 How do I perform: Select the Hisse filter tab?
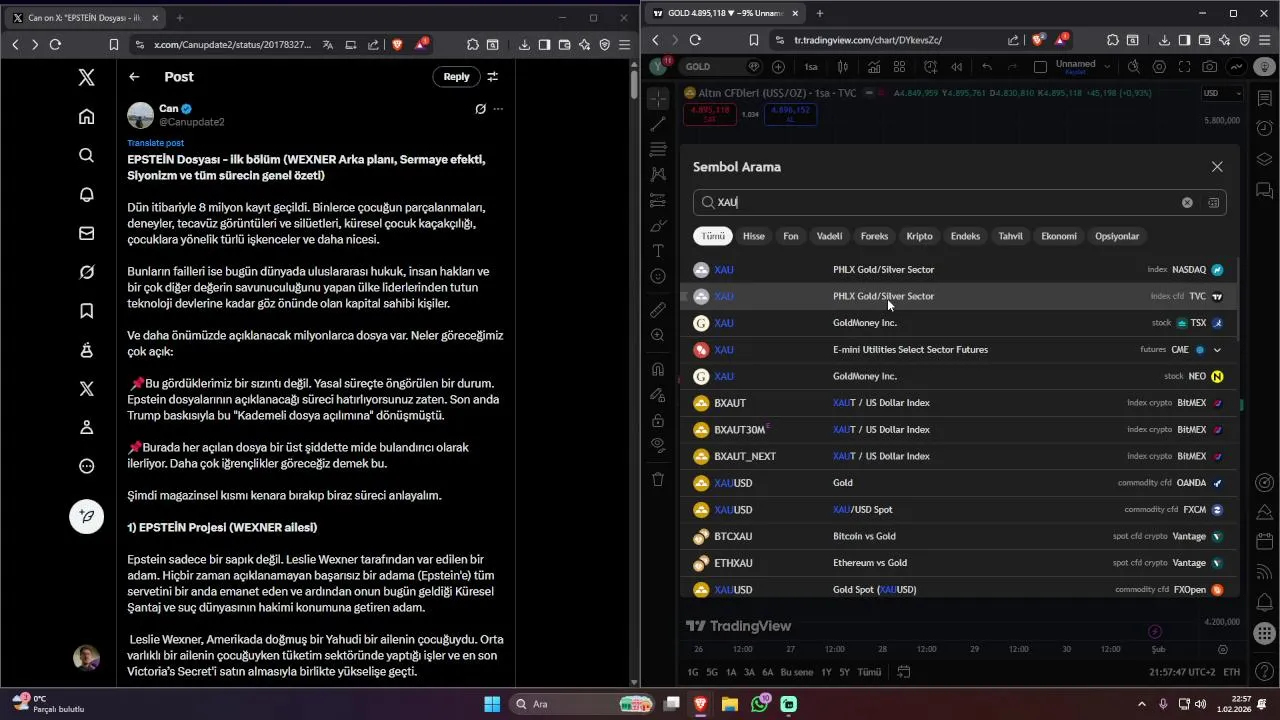coord(754,236)
